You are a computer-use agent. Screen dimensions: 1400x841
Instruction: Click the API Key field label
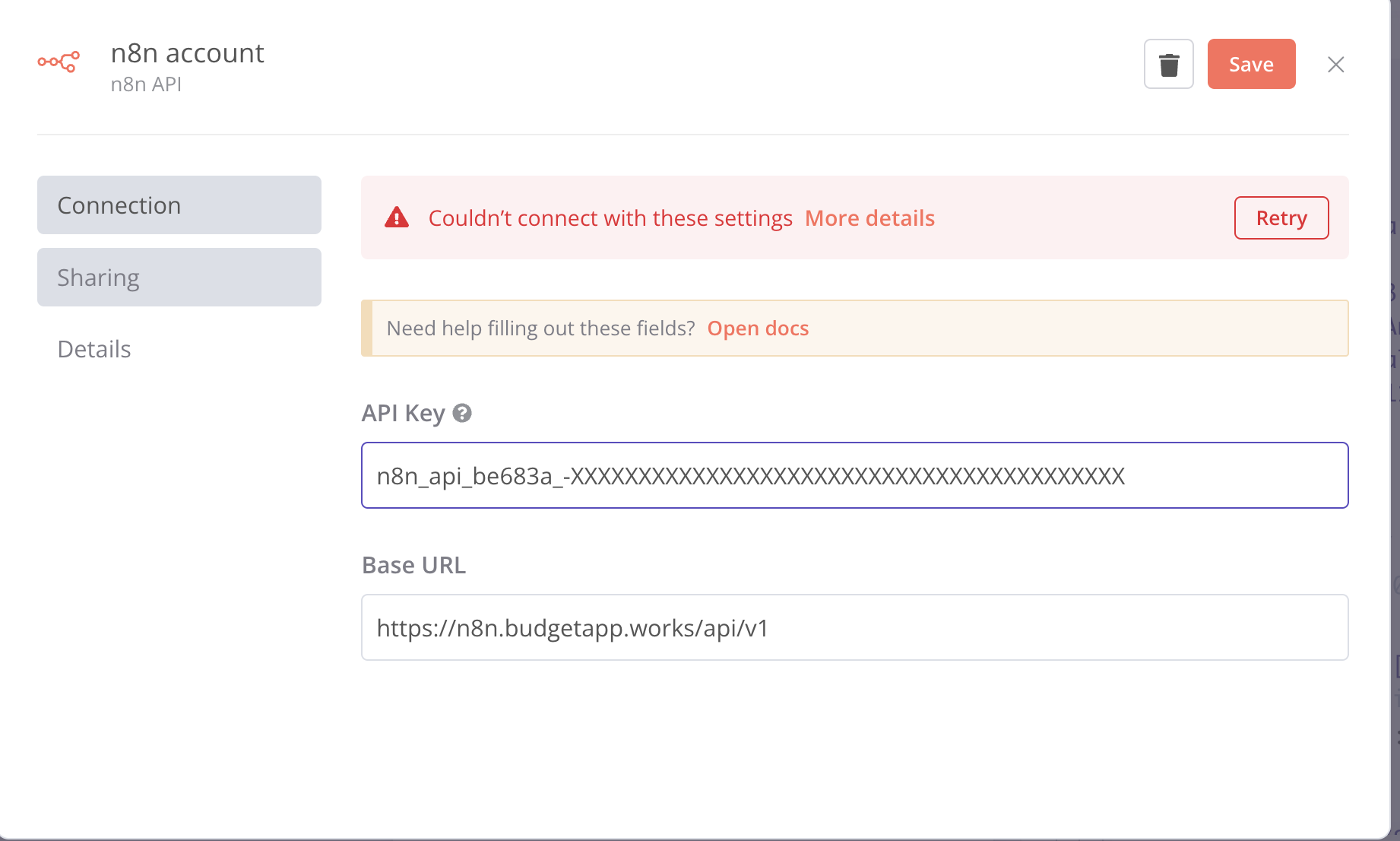[403, 413]
